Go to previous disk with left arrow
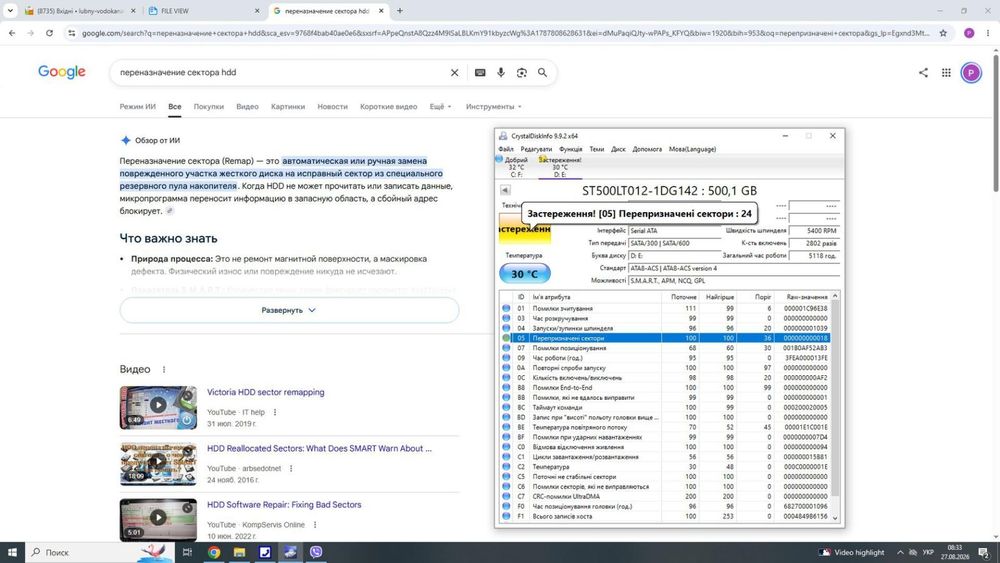The height and width of the screenshot is (563, 1000). [505, 190]
